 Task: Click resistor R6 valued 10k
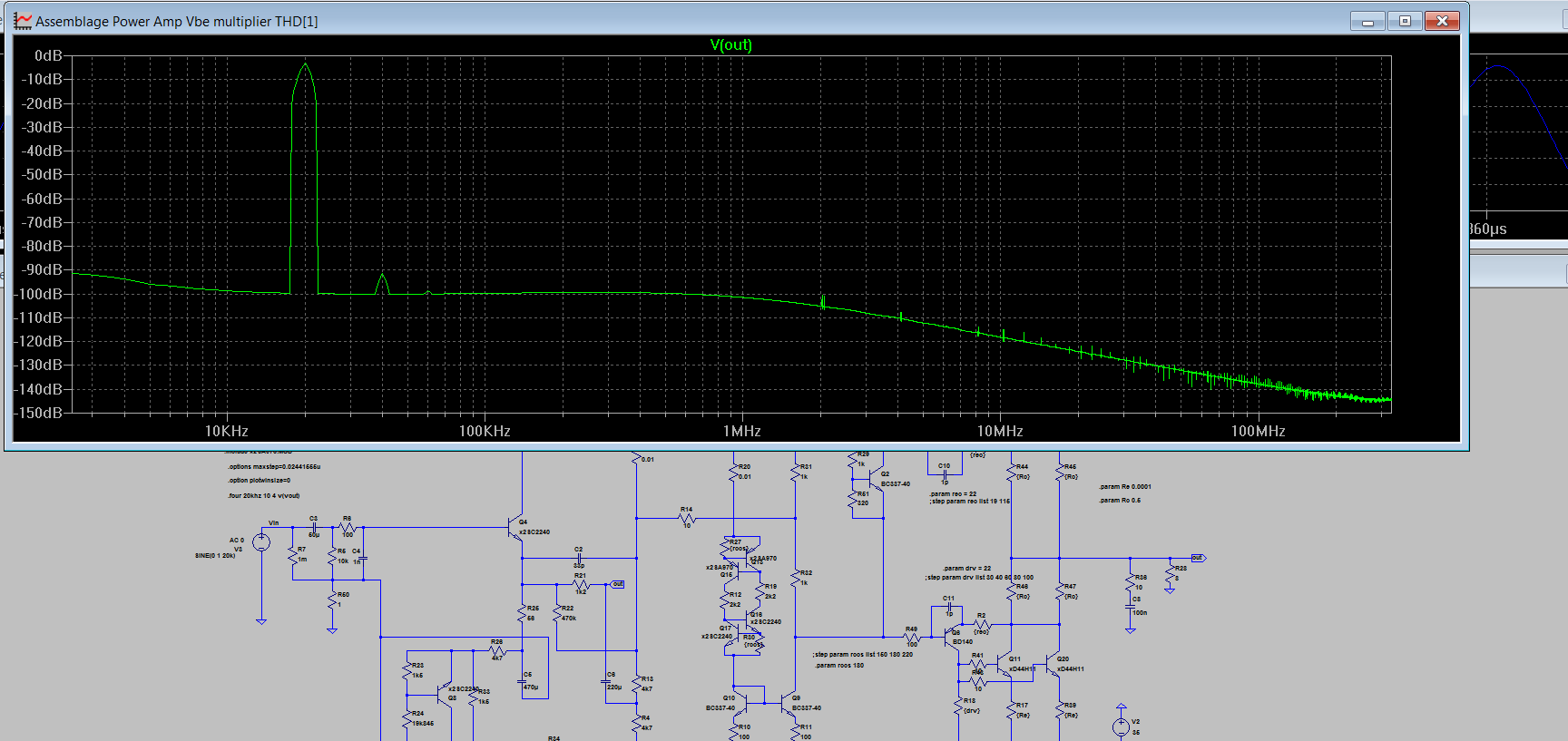[x=333, y=555]
